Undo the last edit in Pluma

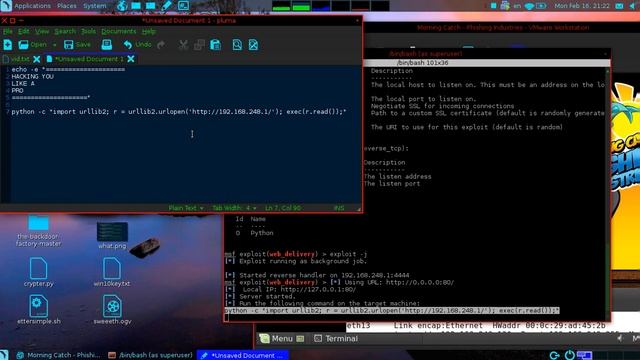pos(137,45)
